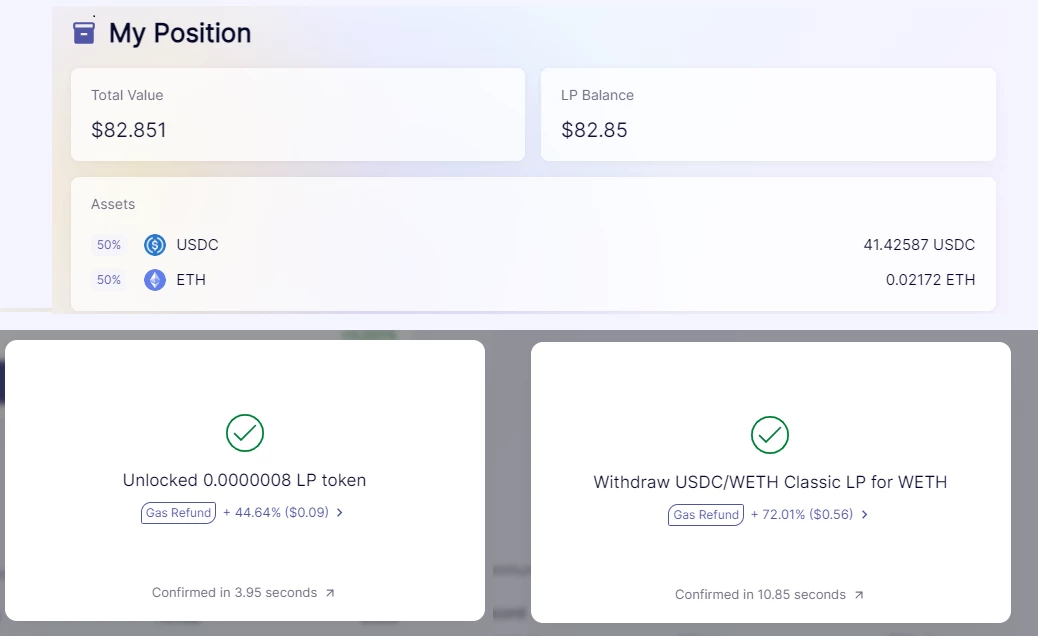1038x636 pixels.
Task: Click the 0.02172 ETH amount
Action: pyautogui.click(x=930, y=280)
